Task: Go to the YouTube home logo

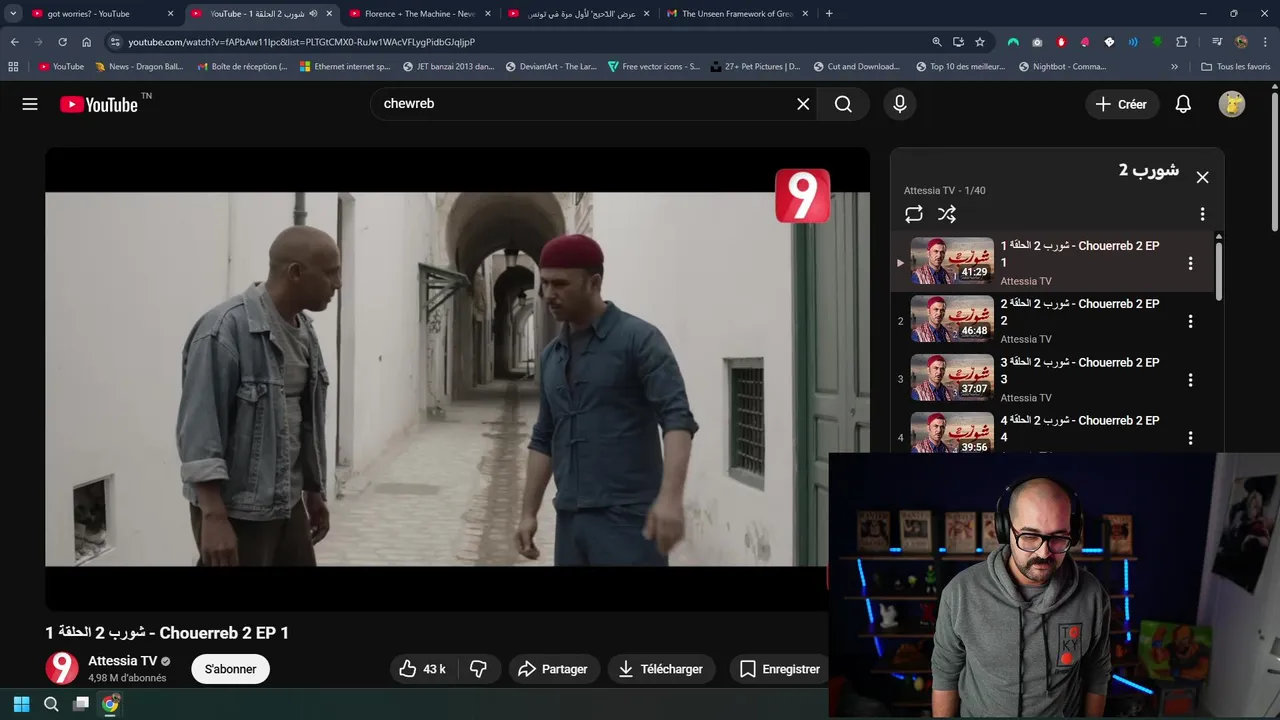Action: [x=99, y=104]
